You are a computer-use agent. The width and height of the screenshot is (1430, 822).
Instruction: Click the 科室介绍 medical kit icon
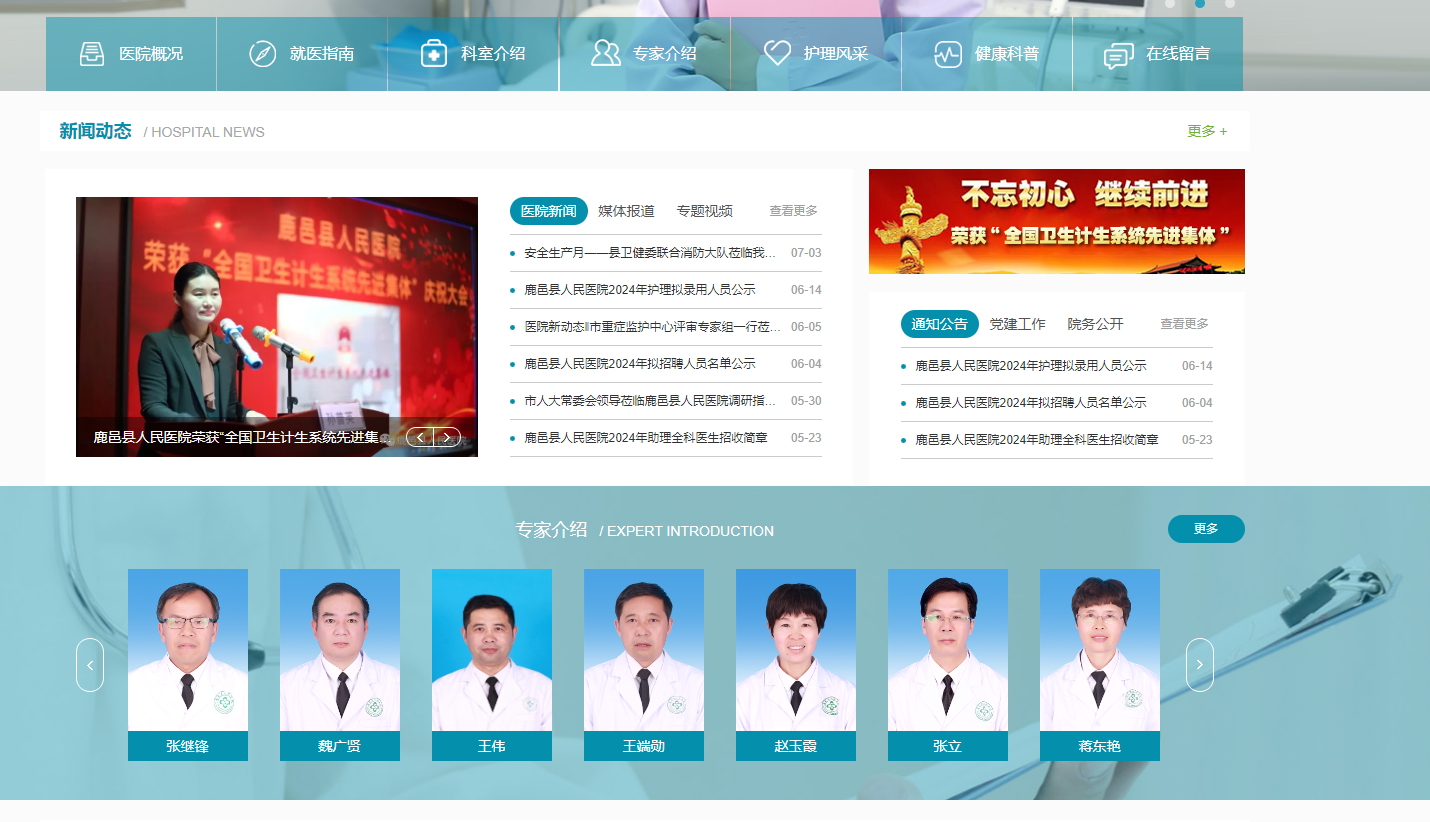click(x=434, y=54)
